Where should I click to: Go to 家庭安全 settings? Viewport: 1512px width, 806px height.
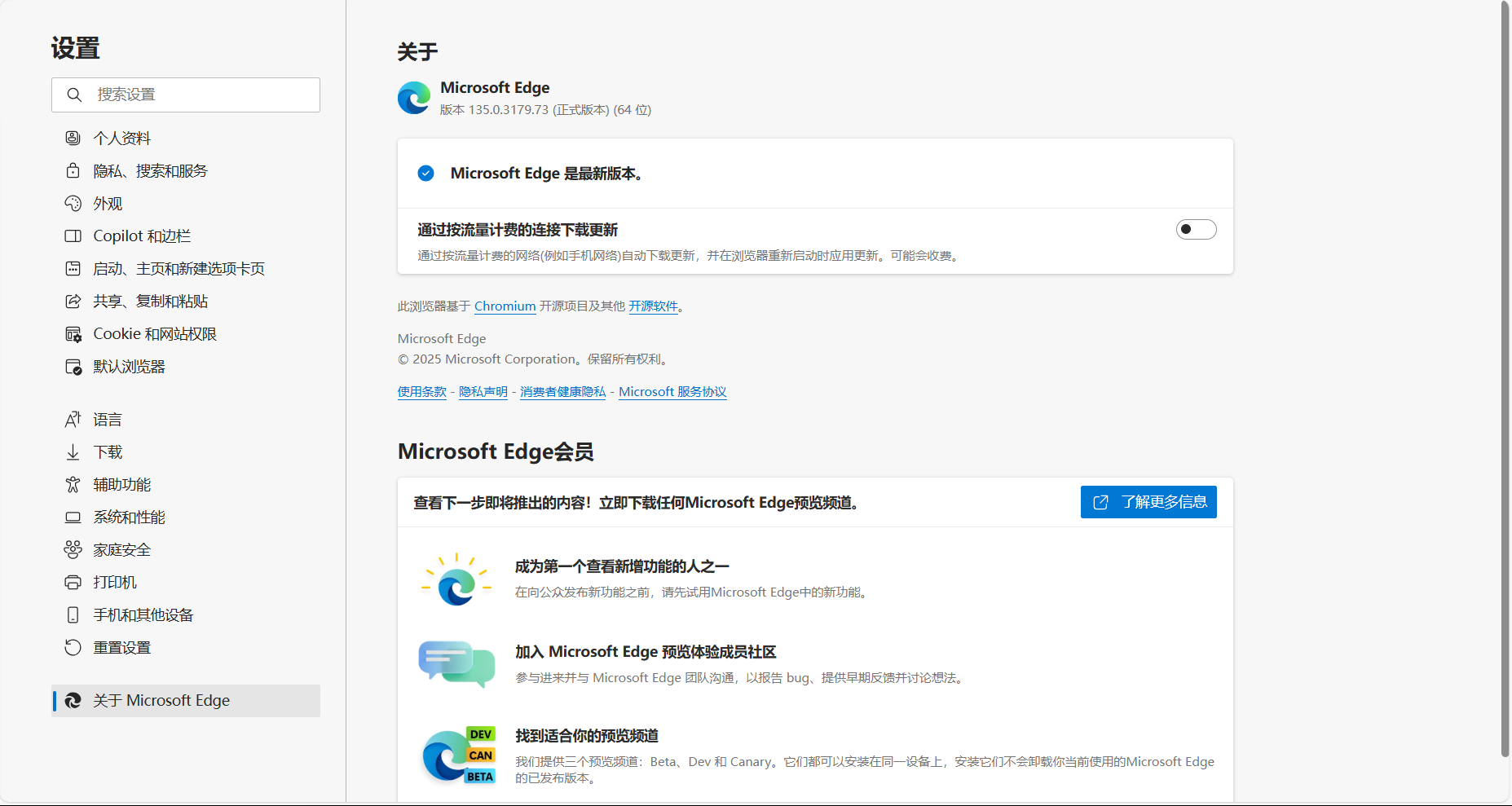(x=186, y=549)
